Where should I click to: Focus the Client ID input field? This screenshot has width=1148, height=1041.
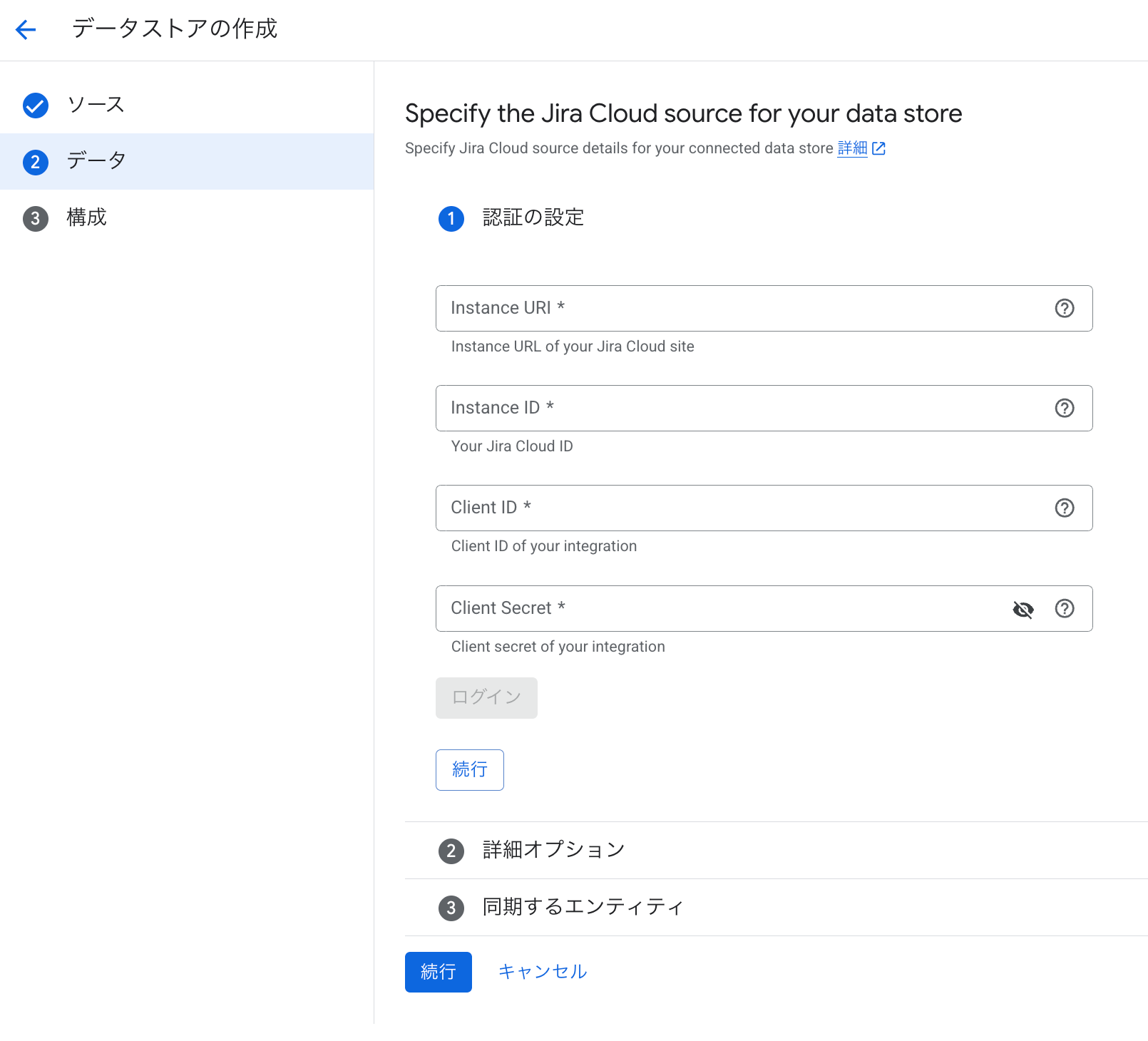click(x=764, y=508)
